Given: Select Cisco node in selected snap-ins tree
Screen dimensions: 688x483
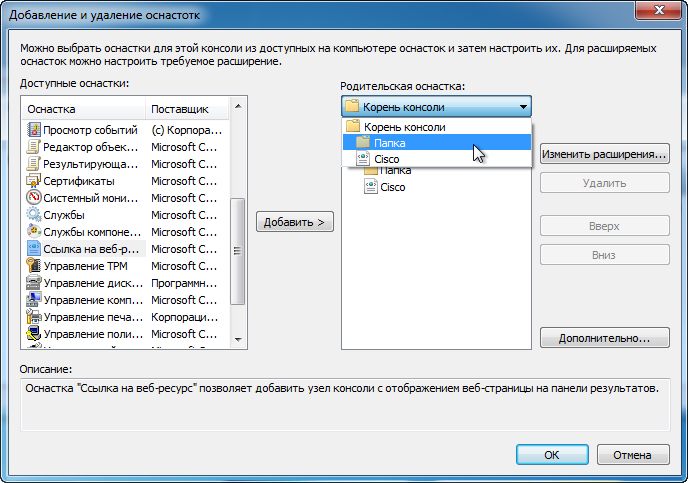Looking at the screenshot, I should pyautogui.click(x=393, y=187).
